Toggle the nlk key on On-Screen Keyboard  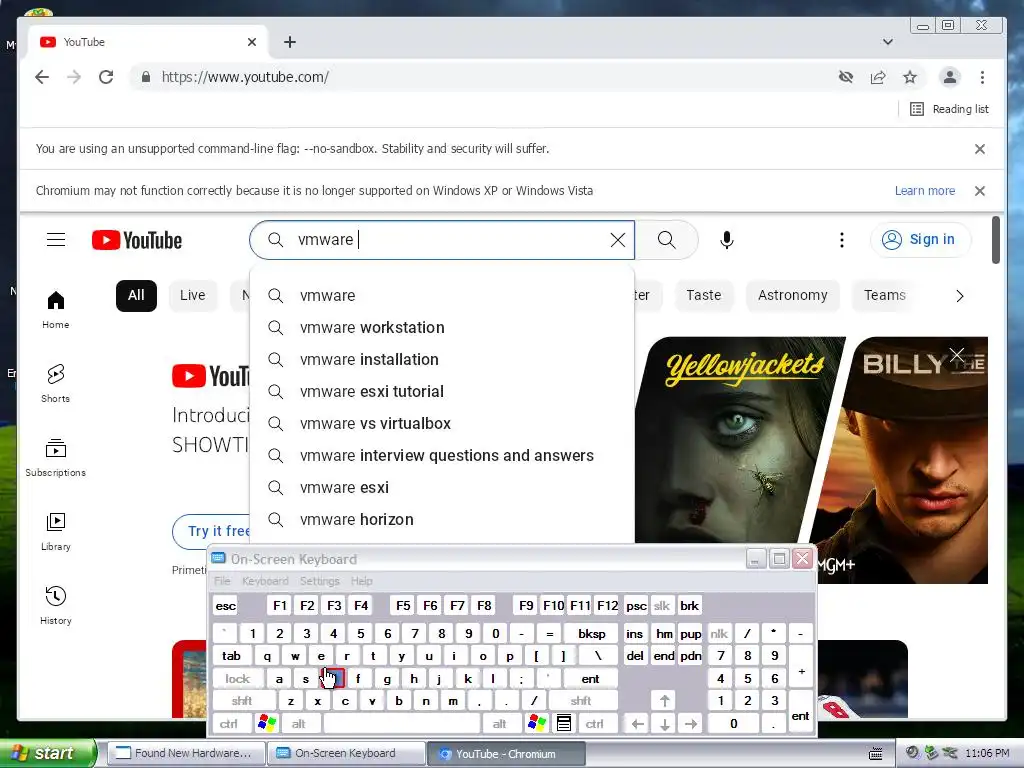719,633
